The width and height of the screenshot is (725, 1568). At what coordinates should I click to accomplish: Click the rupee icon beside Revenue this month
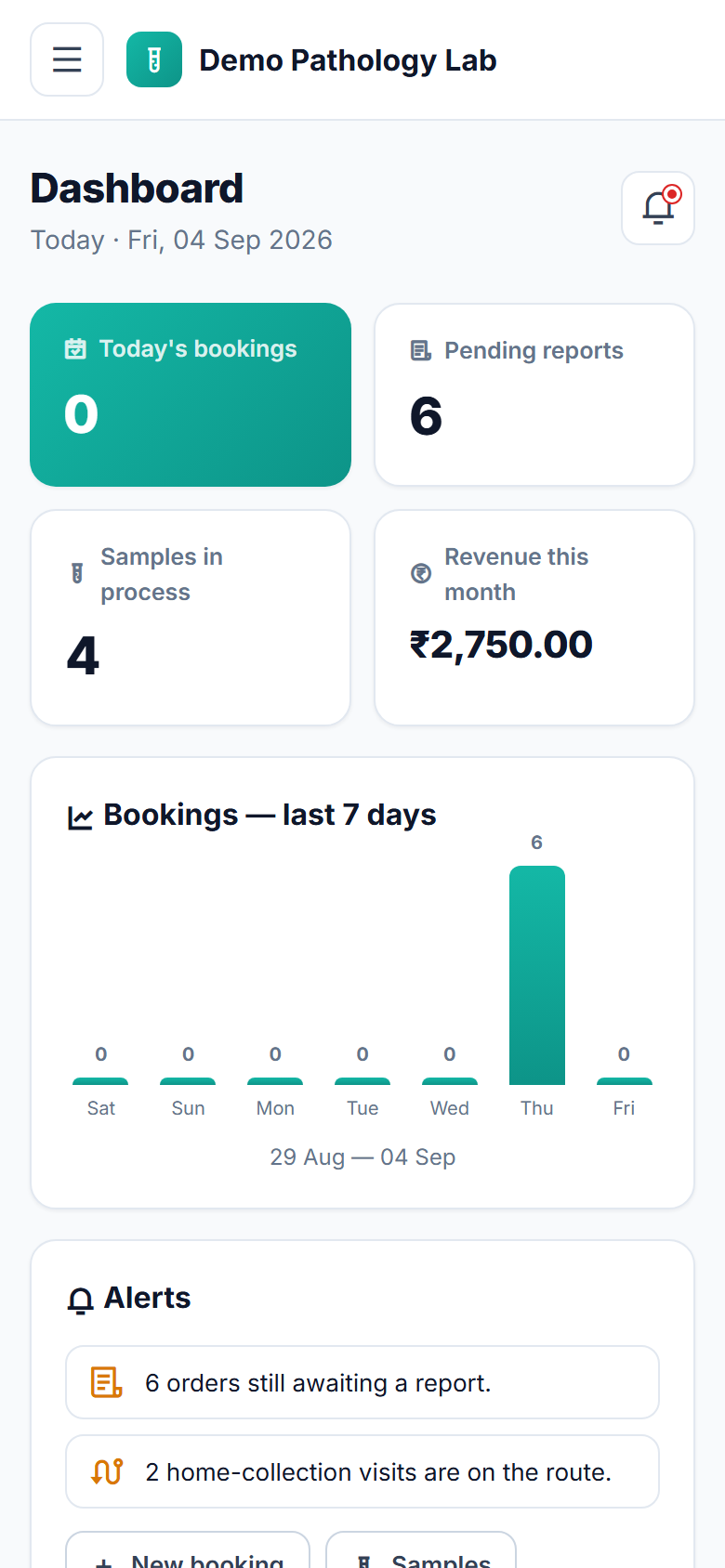pyautogui.click(x=421, y=574)
